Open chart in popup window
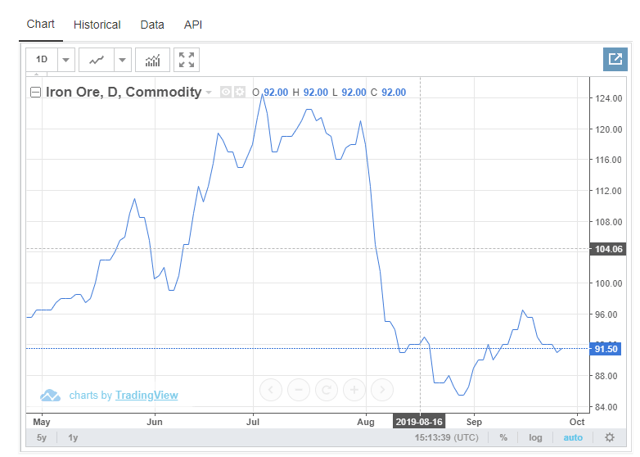Screen dimensions: 640x457 [x=615, y=59]
